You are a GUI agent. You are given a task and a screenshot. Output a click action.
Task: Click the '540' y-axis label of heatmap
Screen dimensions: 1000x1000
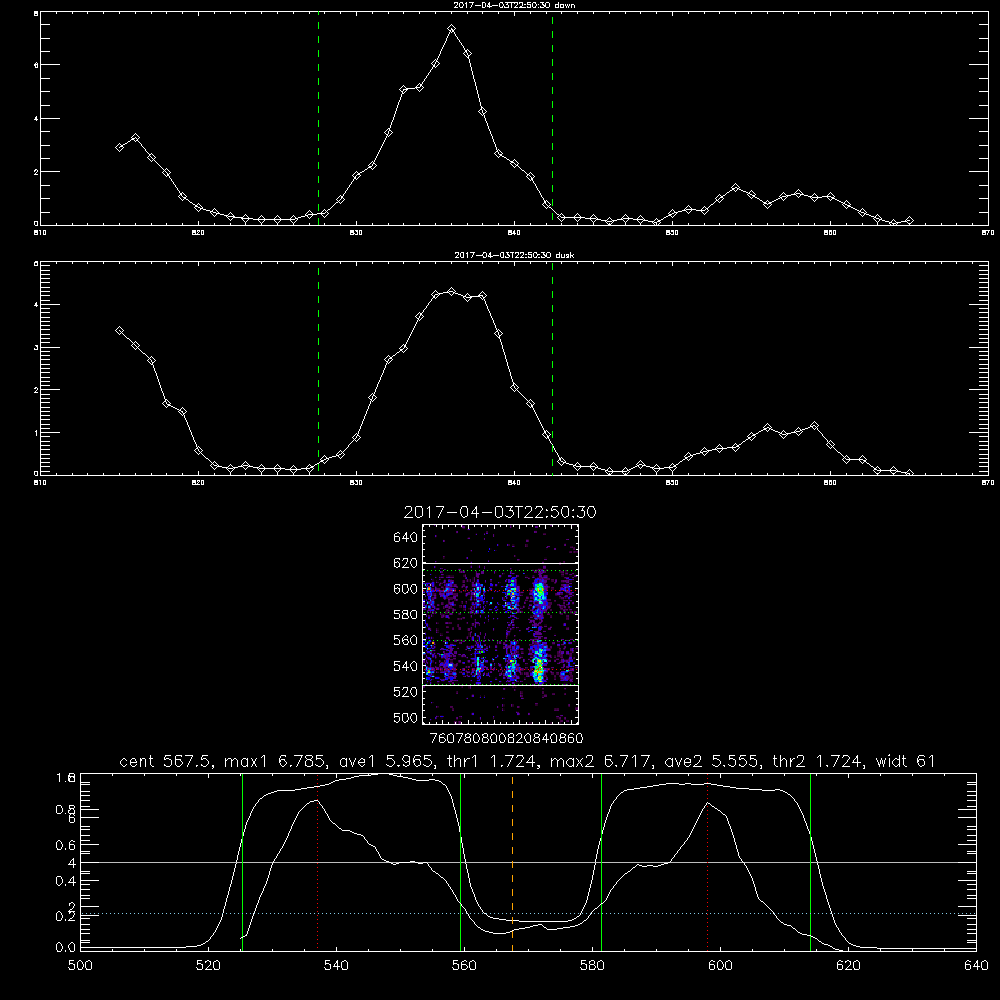406,666
